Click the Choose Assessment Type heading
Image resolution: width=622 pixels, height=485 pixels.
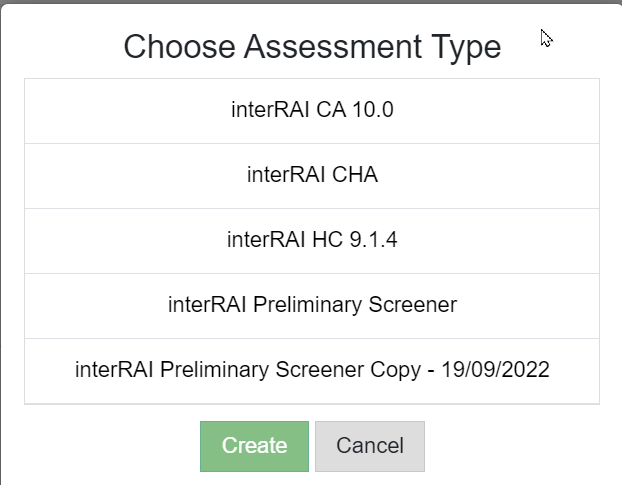pos(312,46)
